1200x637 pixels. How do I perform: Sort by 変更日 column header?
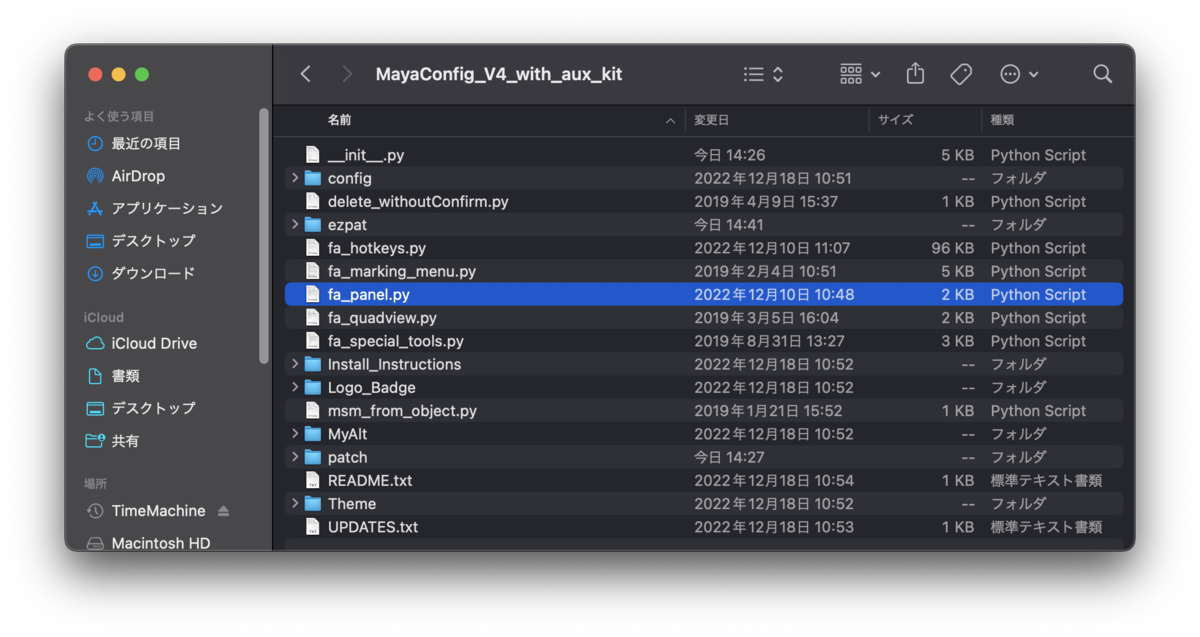click(712, 120)
